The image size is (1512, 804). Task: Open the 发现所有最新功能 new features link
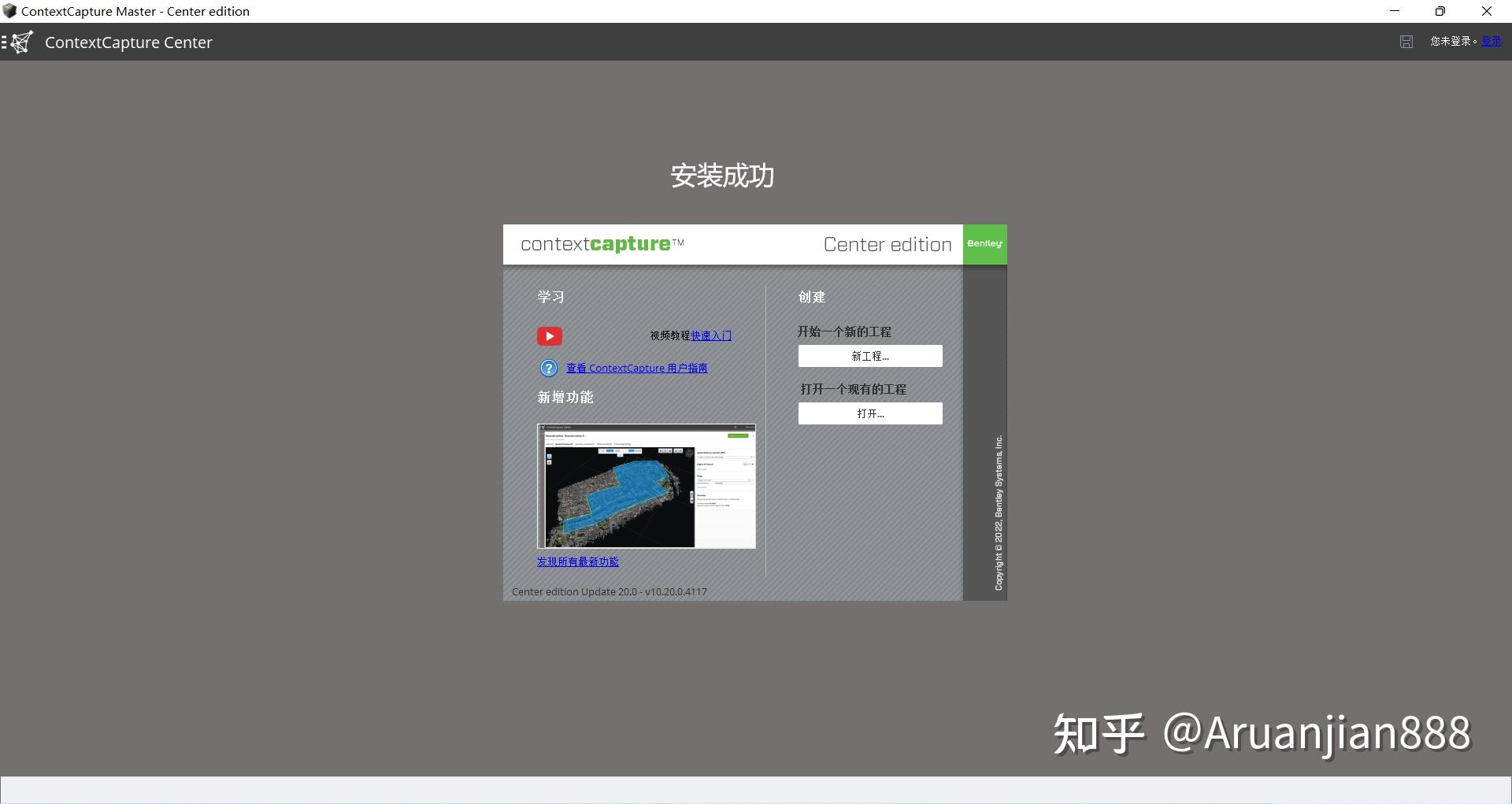[x=577, y=561]
